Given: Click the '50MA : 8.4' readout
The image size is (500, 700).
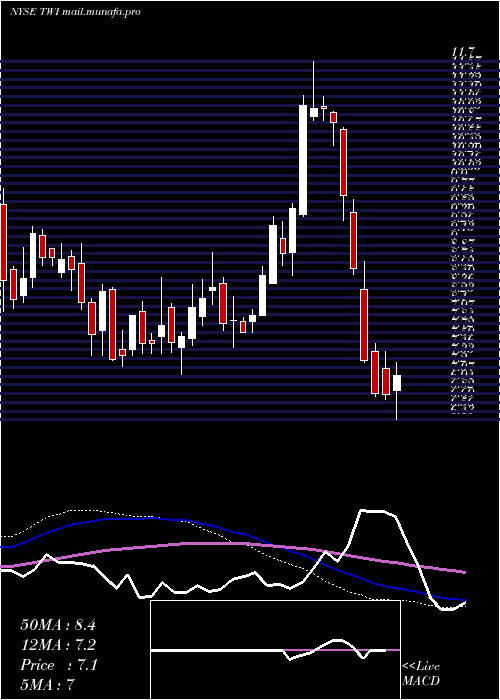Looking at the screenshot, I should pyautogui.click(x=58, y=625).
